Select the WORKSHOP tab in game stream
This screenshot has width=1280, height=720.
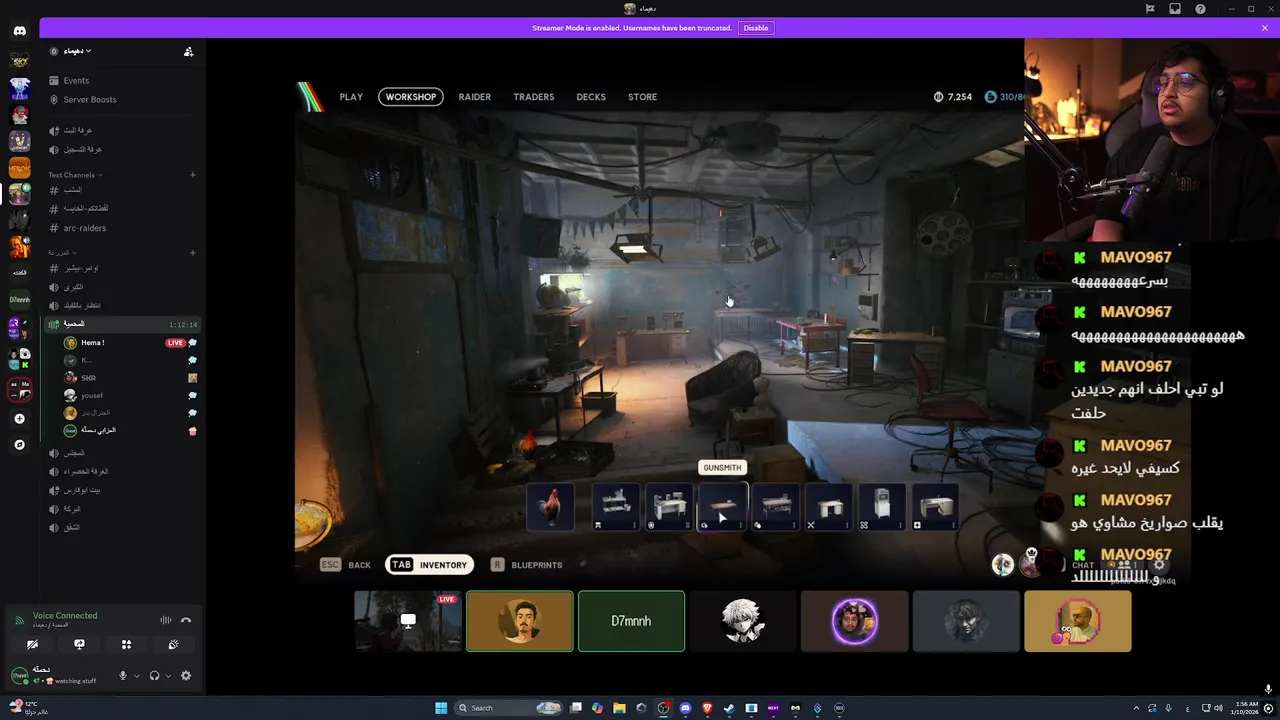pyautogui.click(x=411, y=97)
